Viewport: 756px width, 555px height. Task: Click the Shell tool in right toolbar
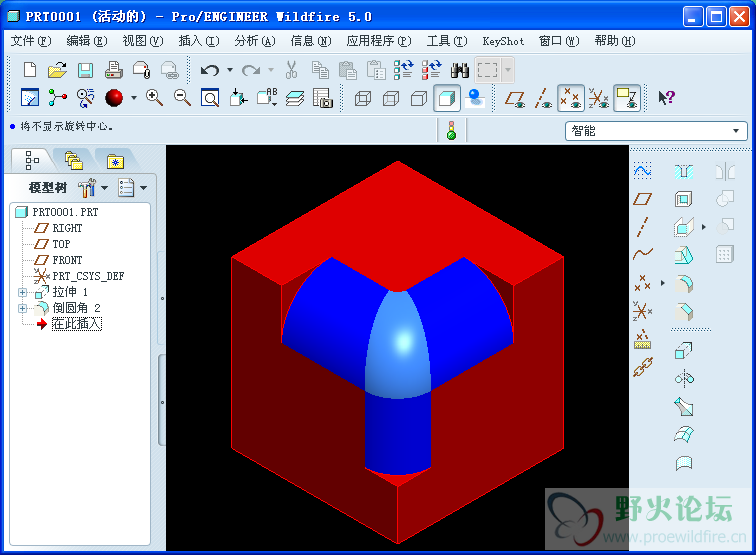click(x=683, y=199)
